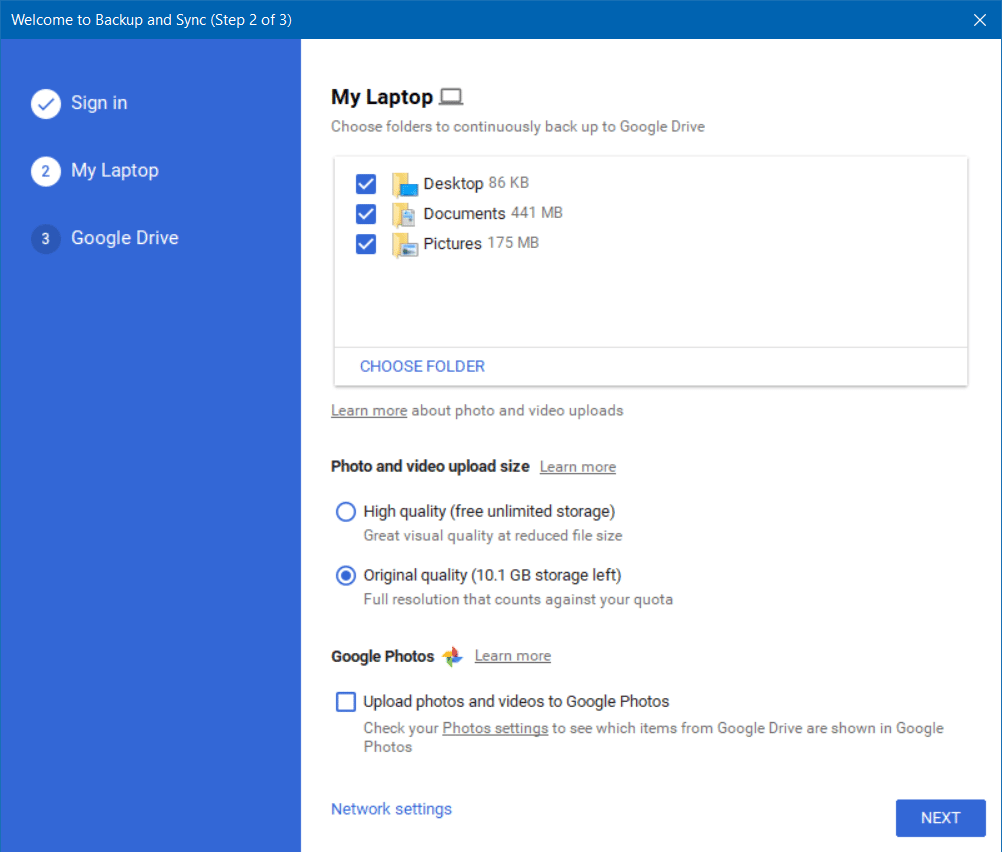
Task: Enable Upload photos and videos to Google Photos
Action: click(x=346, y=702)
